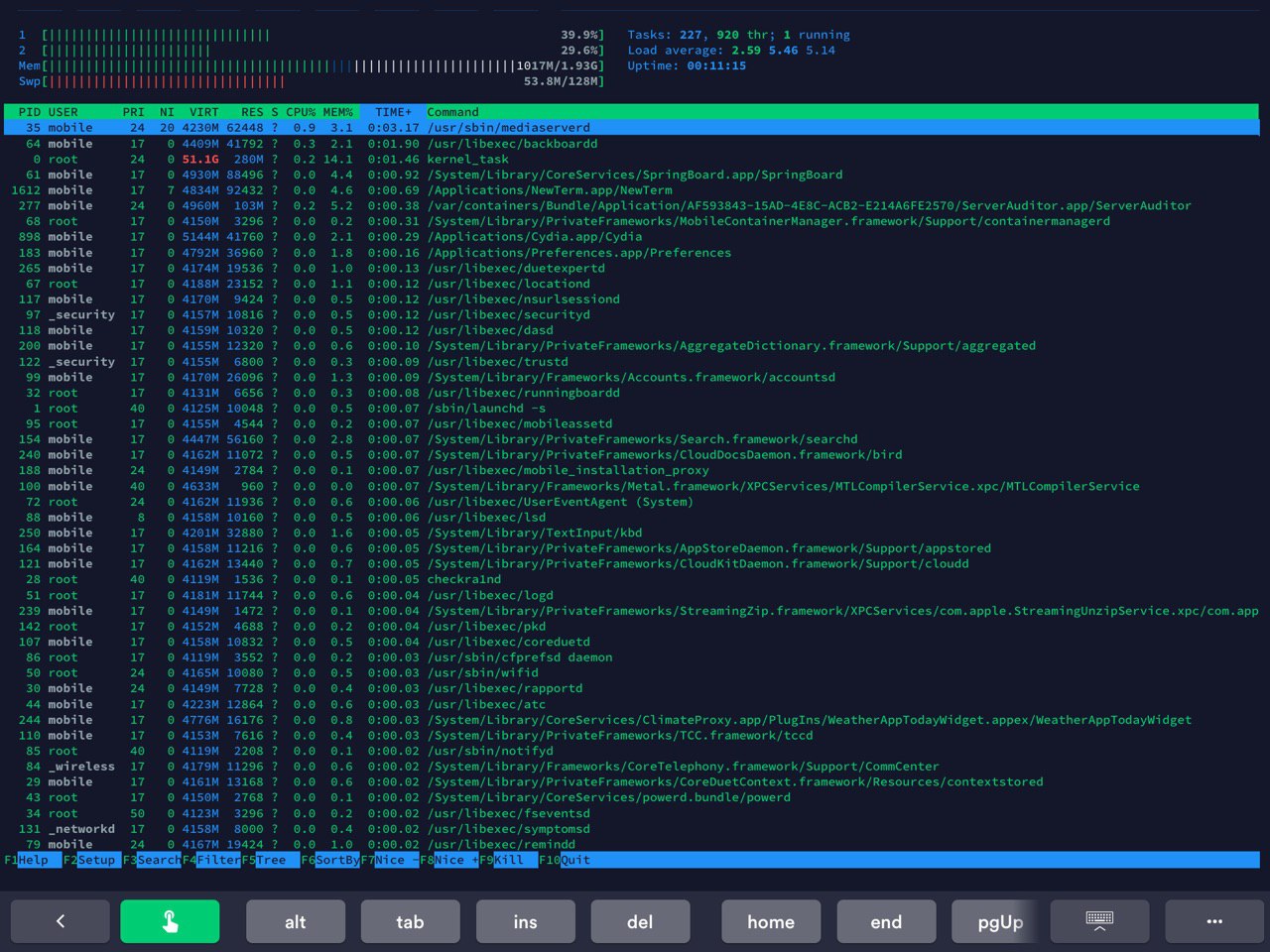1270x952 pixels.
Task: Tap the del key
Action: (x=640, y=921)
